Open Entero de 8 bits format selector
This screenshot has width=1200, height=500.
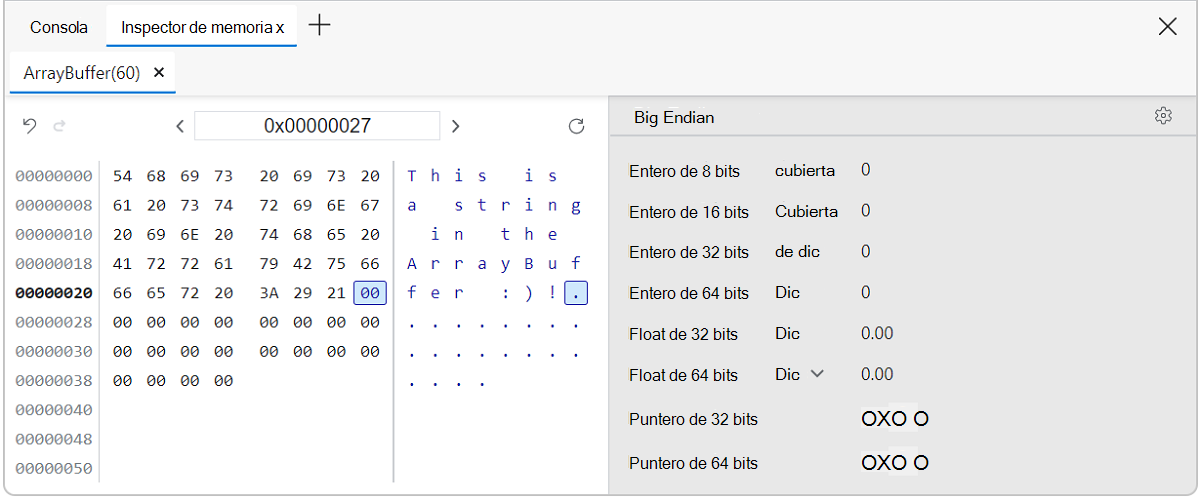click(804, 171)
